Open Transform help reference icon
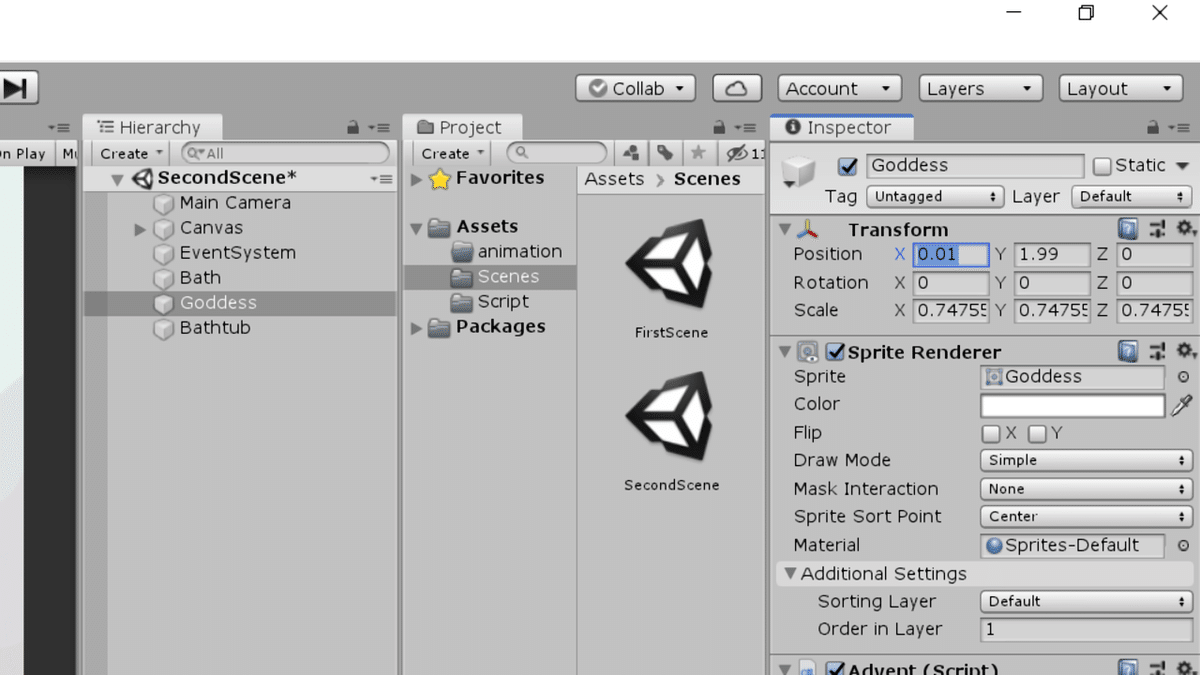Viewport: 1200px width, 675px height. 1128,230
